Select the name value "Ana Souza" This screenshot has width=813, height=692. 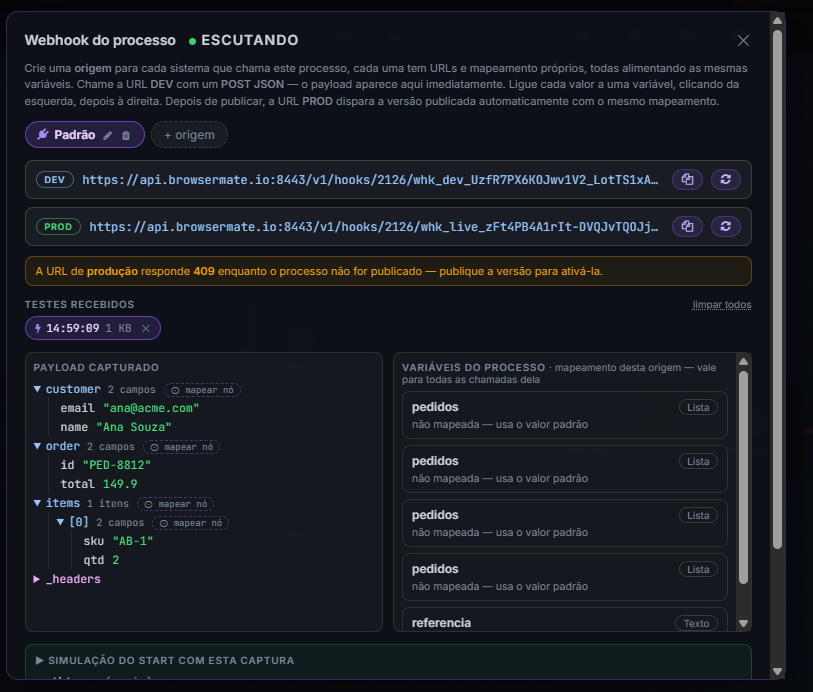134,427
